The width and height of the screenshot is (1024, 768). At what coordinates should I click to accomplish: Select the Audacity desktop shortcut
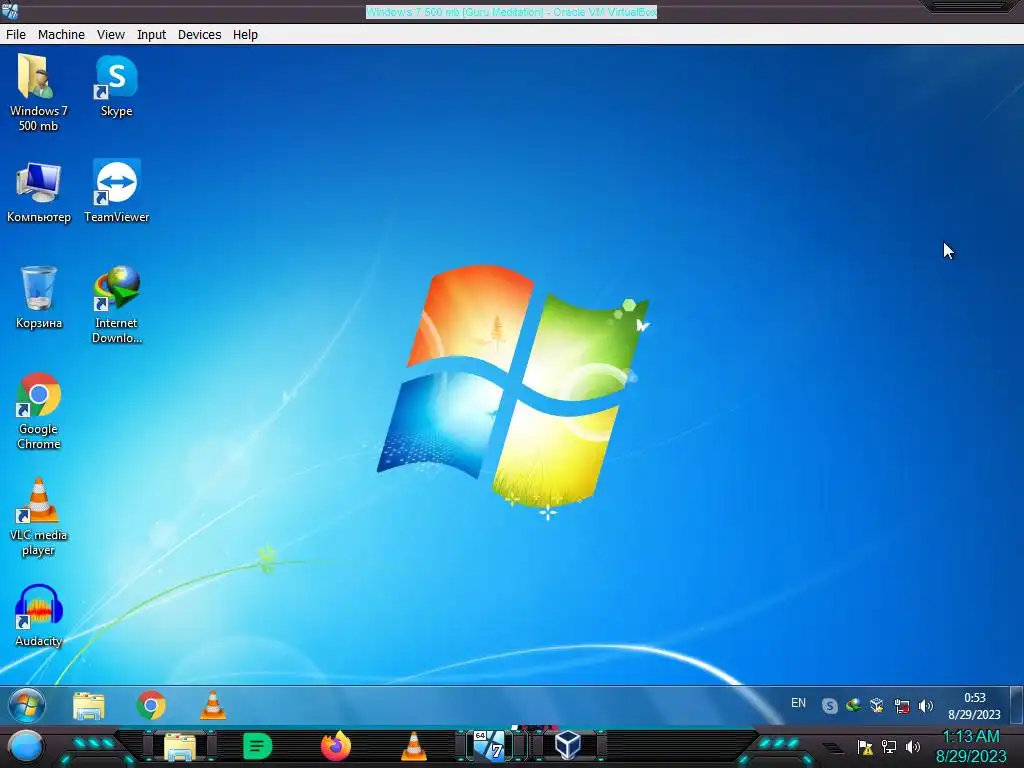pos(39,615)
